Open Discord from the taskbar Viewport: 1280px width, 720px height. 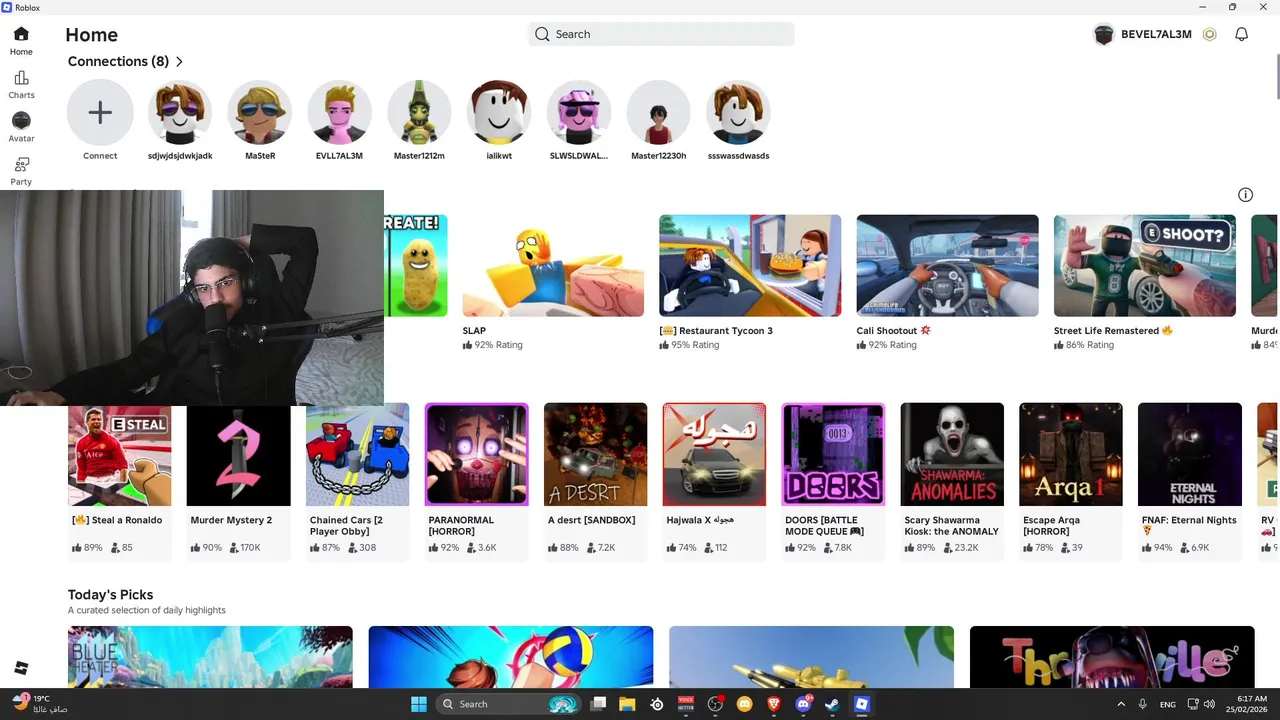[x=803, y=704]
